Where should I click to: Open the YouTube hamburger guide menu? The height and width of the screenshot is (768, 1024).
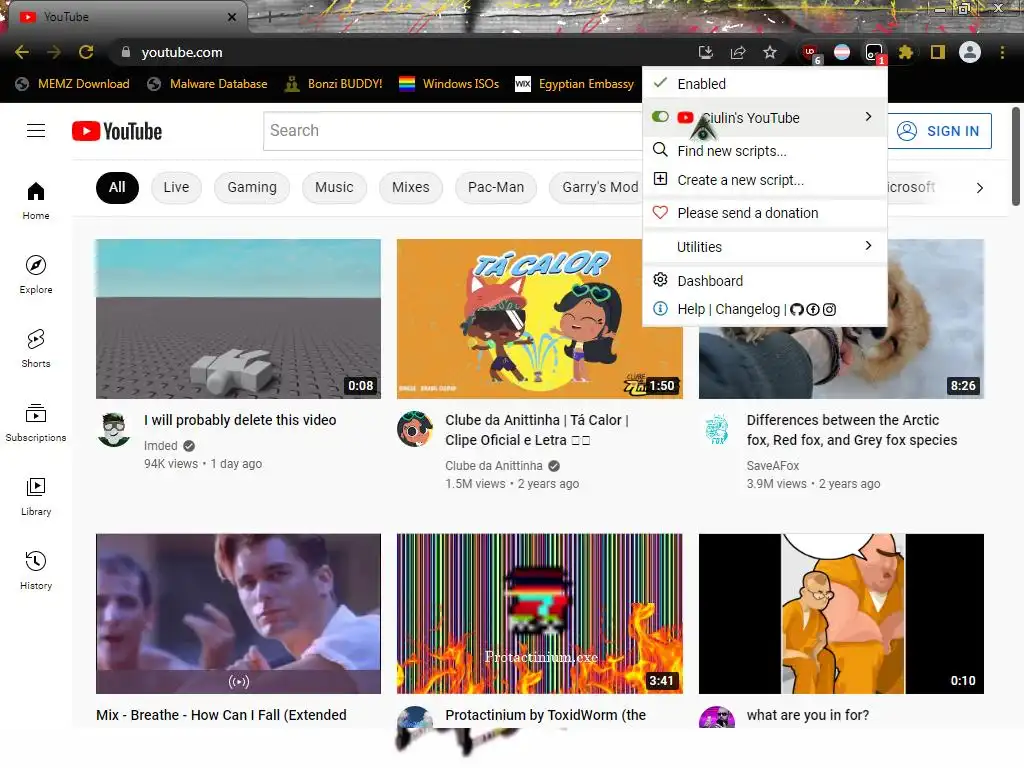coord(36,131)
